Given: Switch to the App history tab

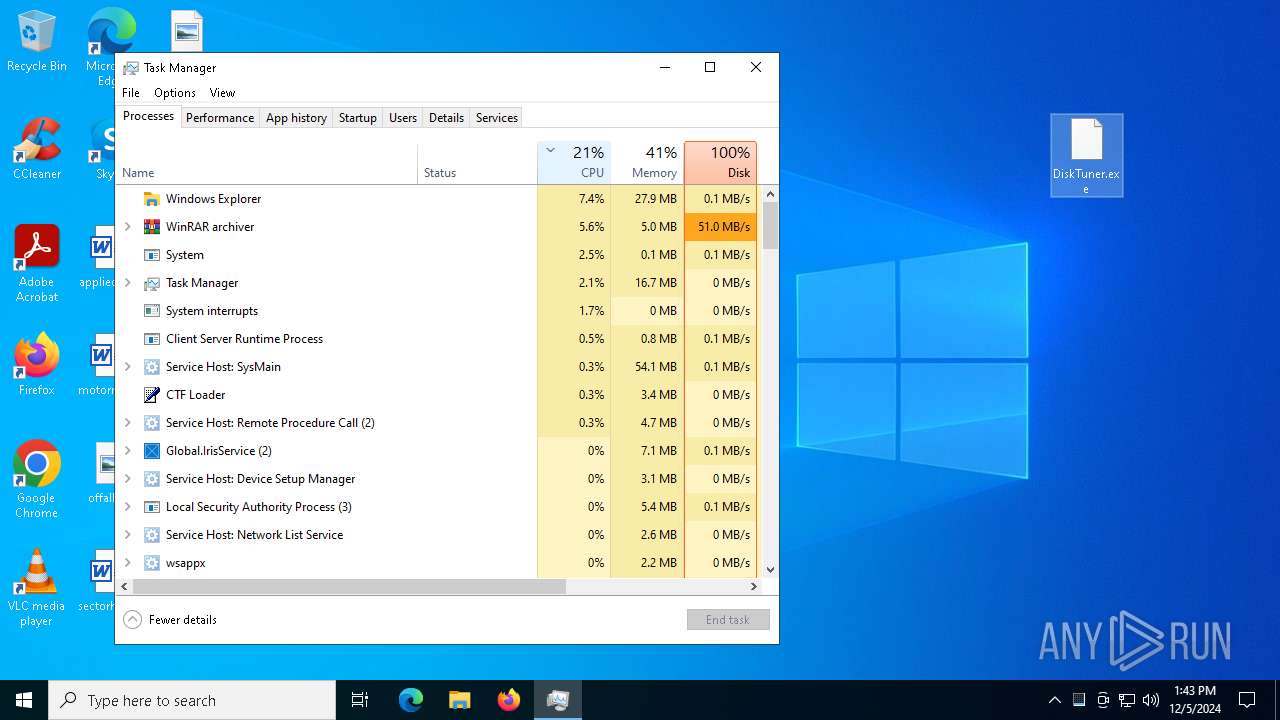Looking at the screenshot, I should (x=296, y=118).
